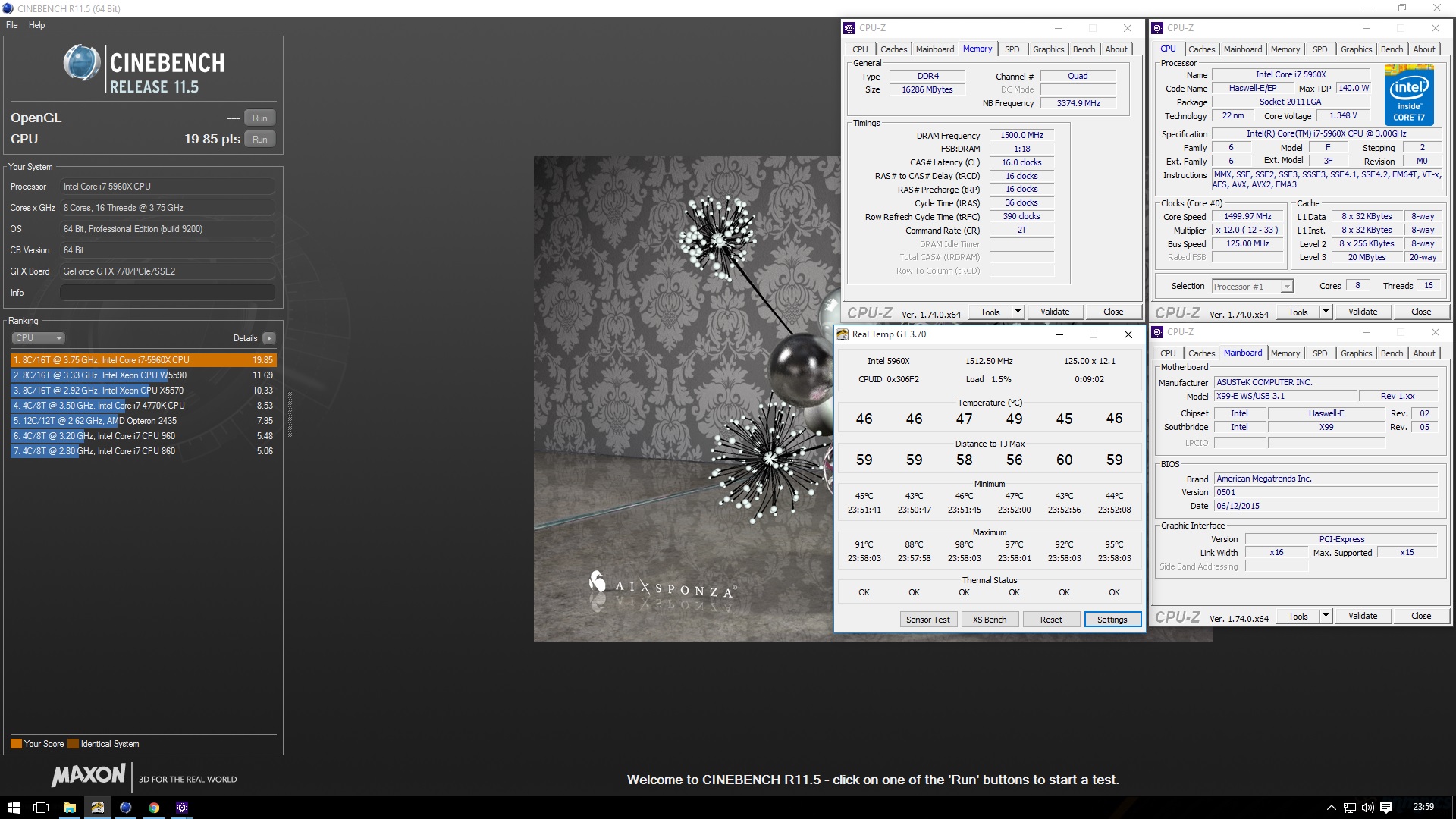Click the Real Temp GT title bar icon
Viewport: 1456px width, 819px height.
pos(843,334)
